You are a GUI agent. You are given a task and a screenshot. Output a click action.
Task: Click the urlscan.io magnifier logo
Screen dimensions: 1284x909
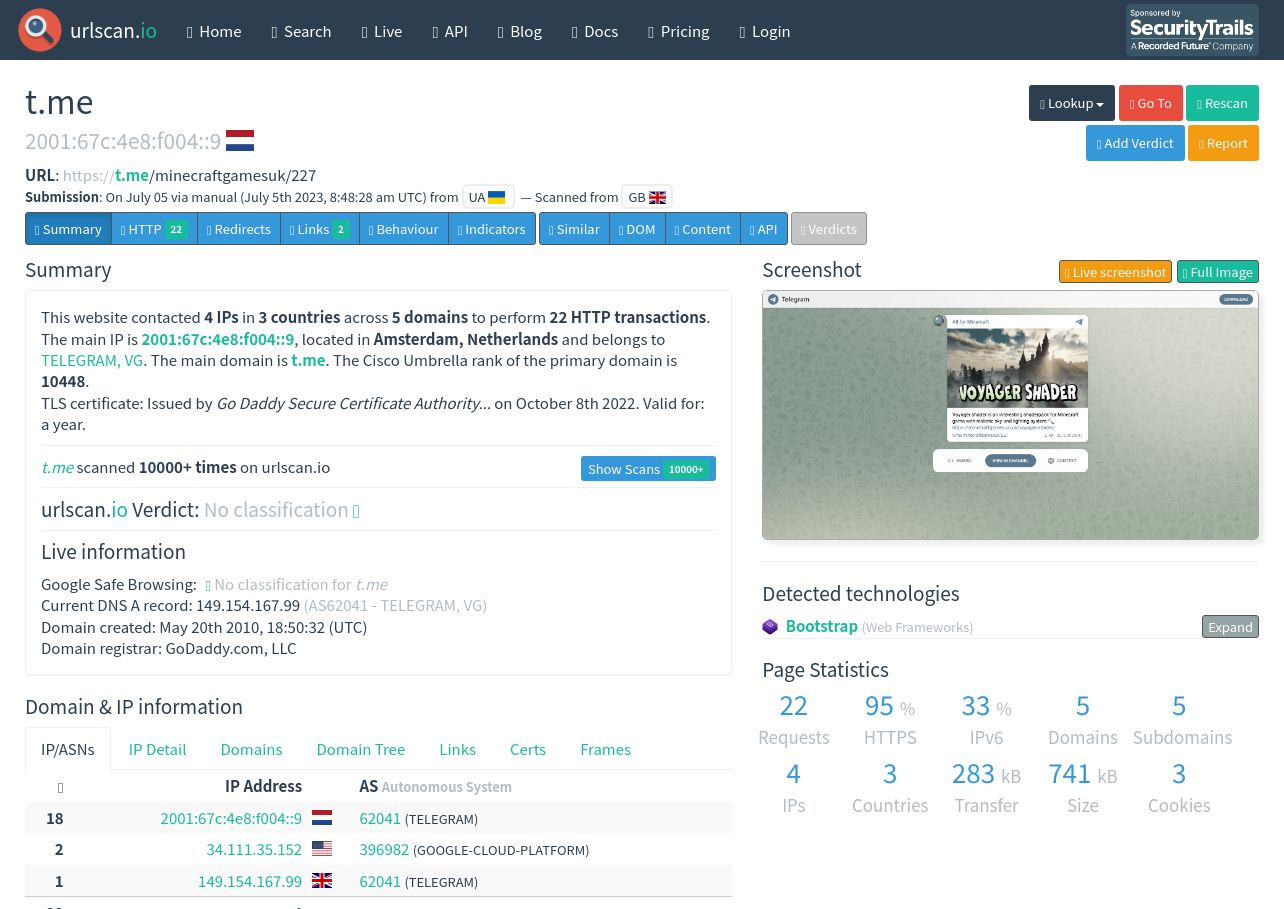click(x=40, y=30)
